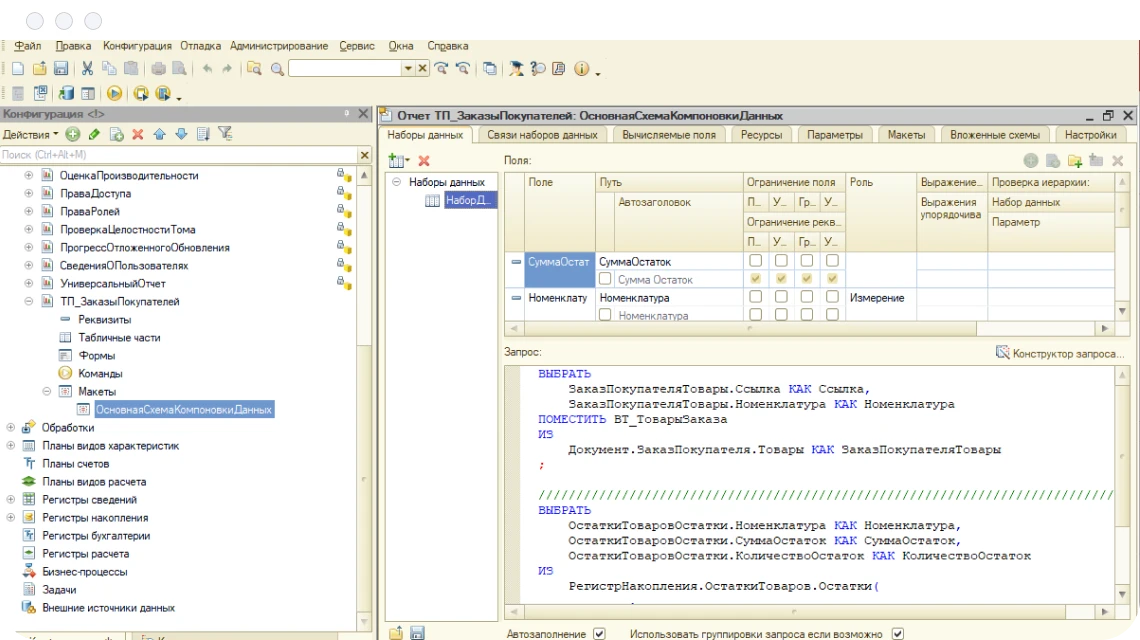Screen dimensions: 1140x640
Task: Click the Save (floppy disk) toolbar icon
Action: [x=61, y=69]
